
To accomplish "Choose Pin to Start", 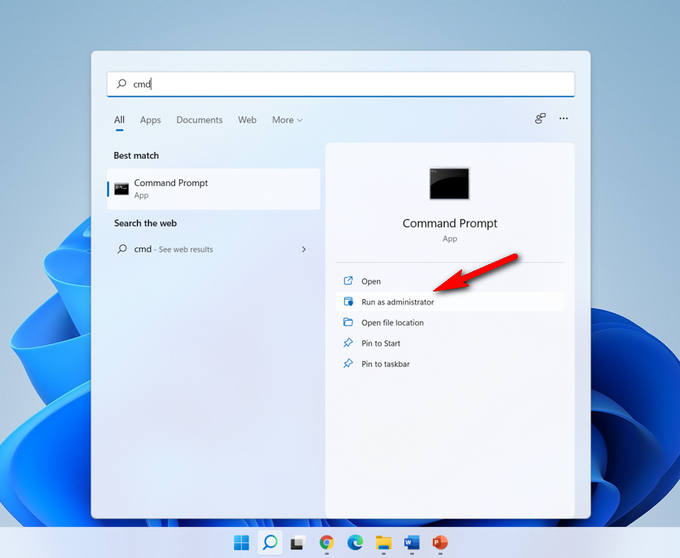I will point(450,343).
